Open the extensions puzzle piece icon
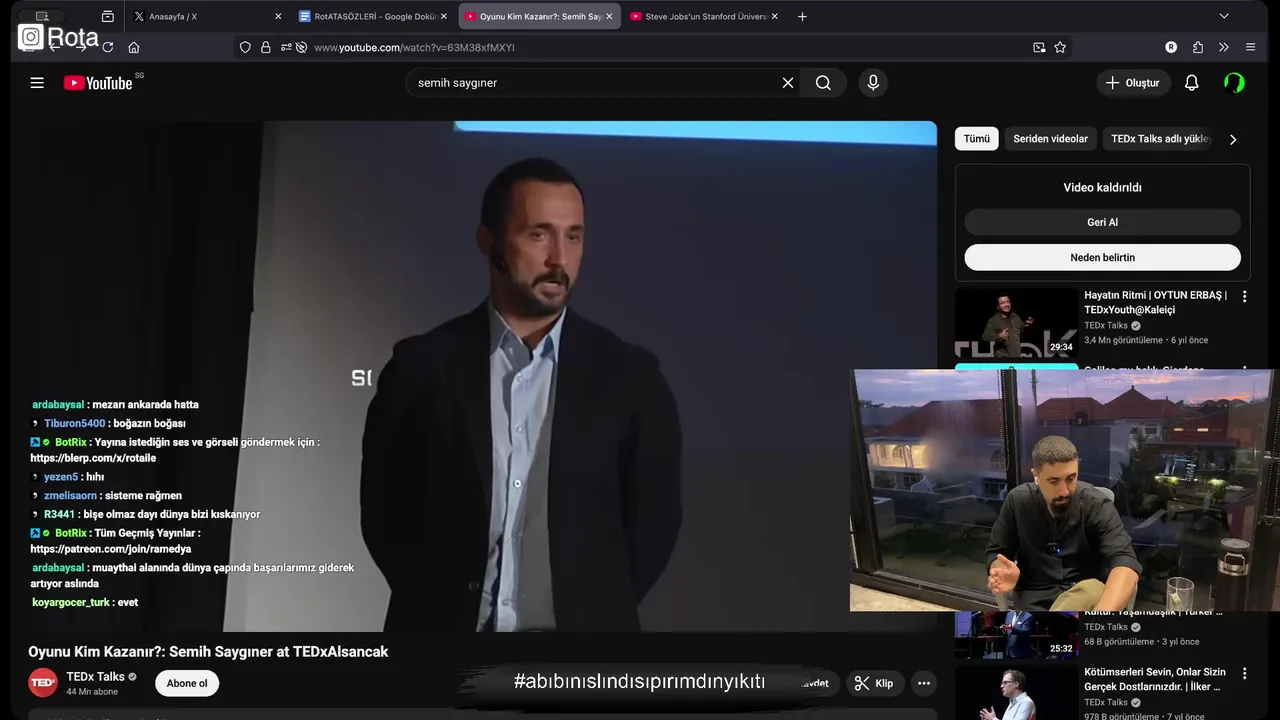This screenshot has width=1280, height=720. pos(1198,47)
